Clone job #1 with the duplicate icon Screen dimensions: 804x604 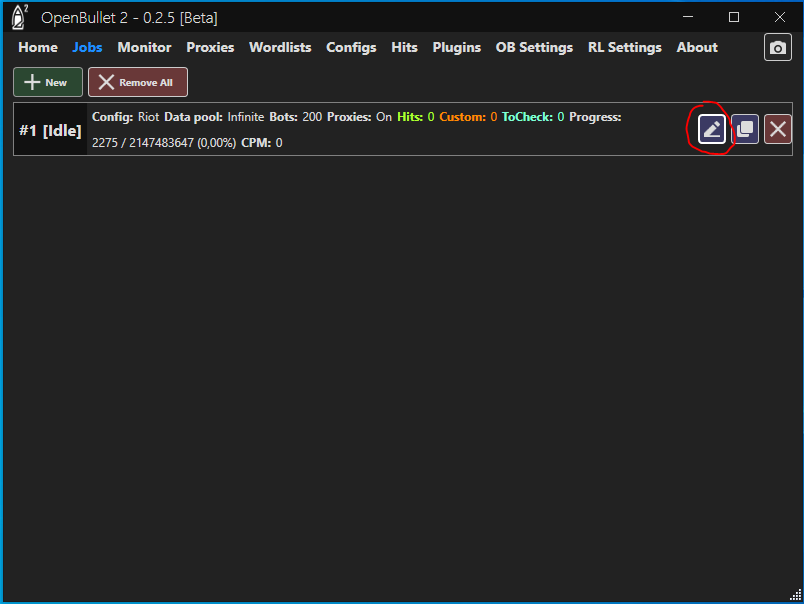(745, 129)
